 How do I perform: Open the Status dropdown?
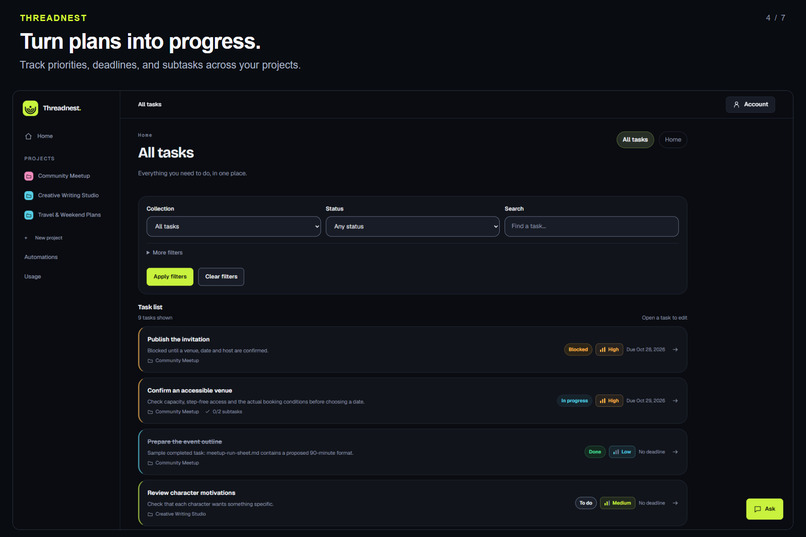pyautogui.click(x=412, y=227)
